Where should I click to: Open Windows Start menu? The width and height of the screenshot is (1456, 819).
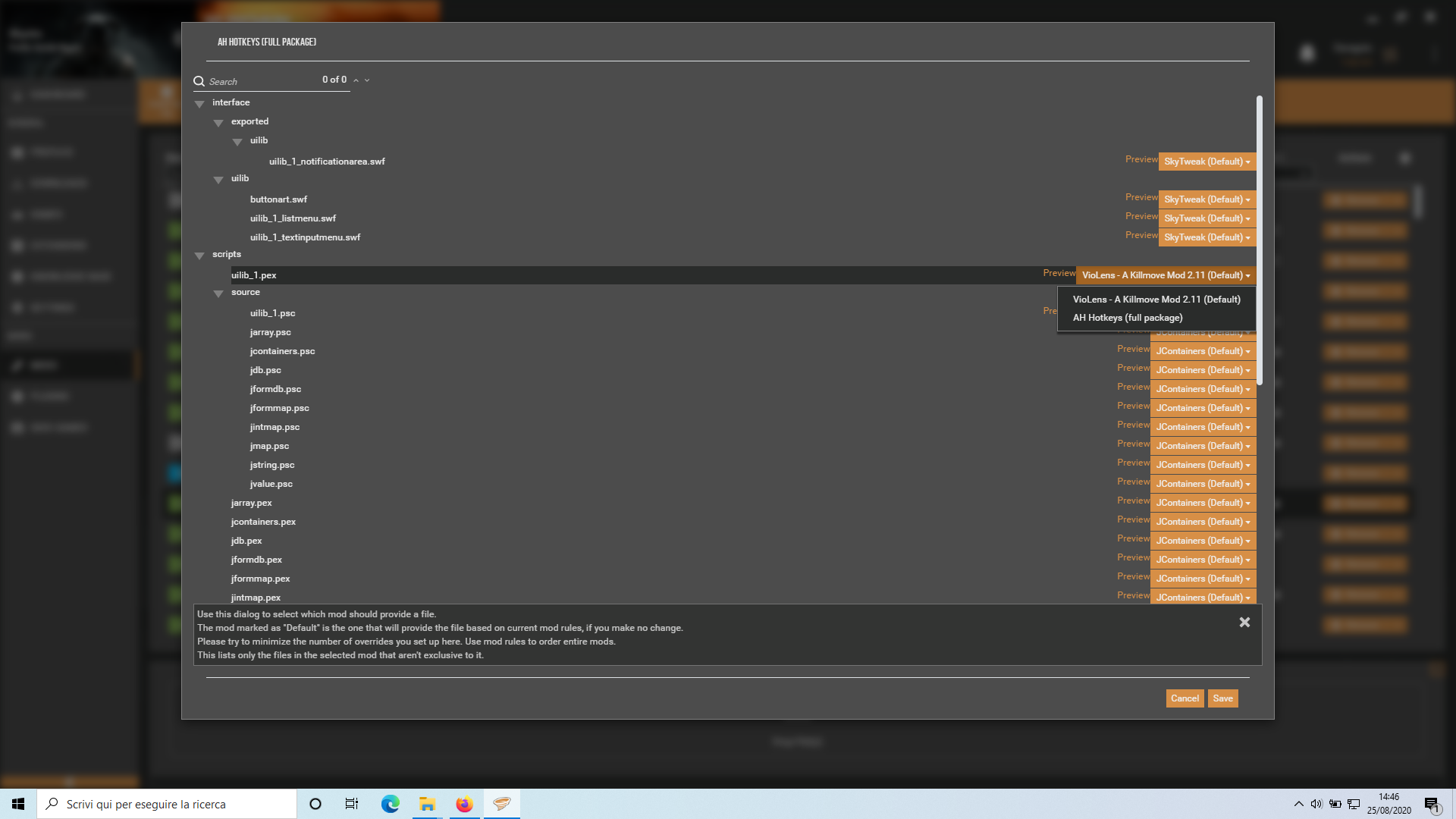coord(18,804)
